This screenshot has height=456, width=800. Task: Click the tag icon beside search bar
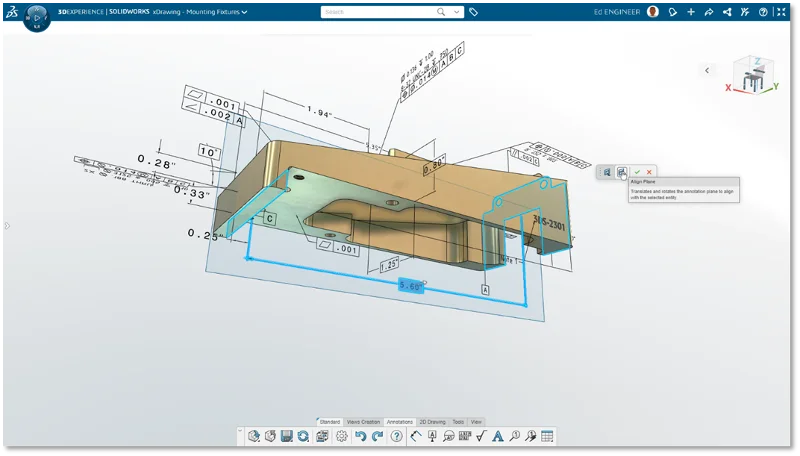[x=474, y=12]
